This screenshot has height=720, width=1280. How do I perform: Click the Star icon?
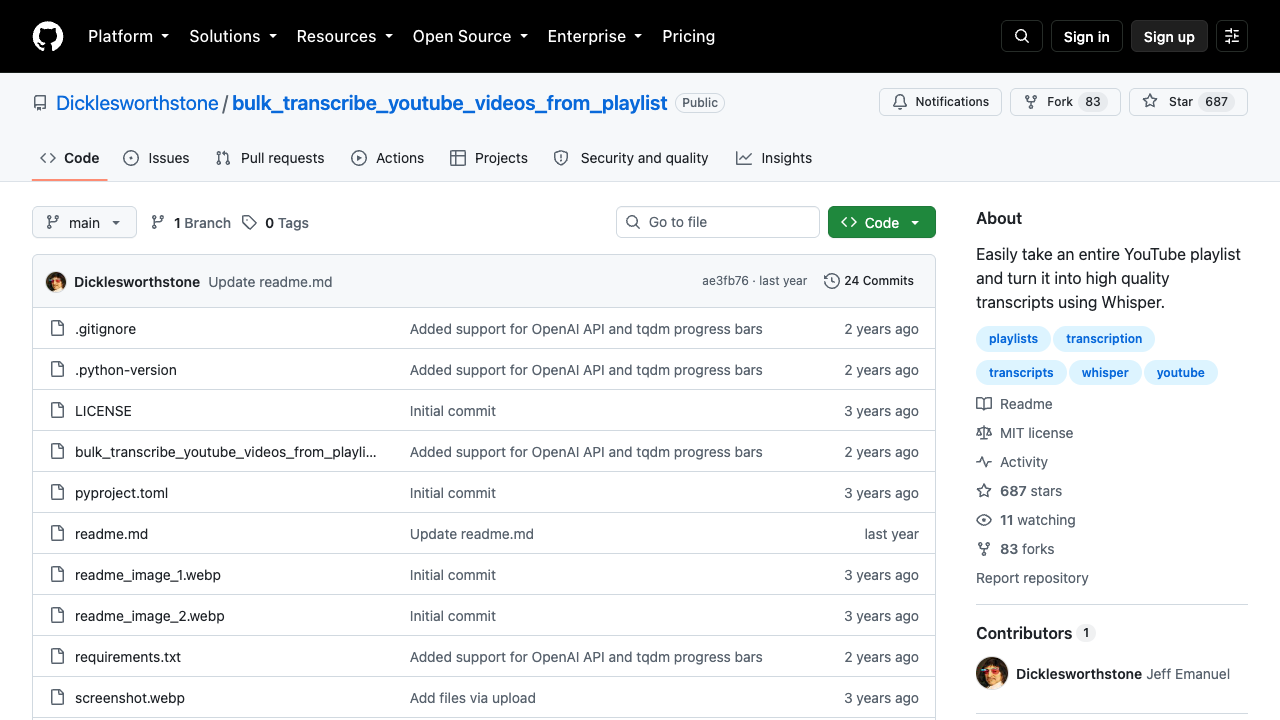pos(1150,102)
